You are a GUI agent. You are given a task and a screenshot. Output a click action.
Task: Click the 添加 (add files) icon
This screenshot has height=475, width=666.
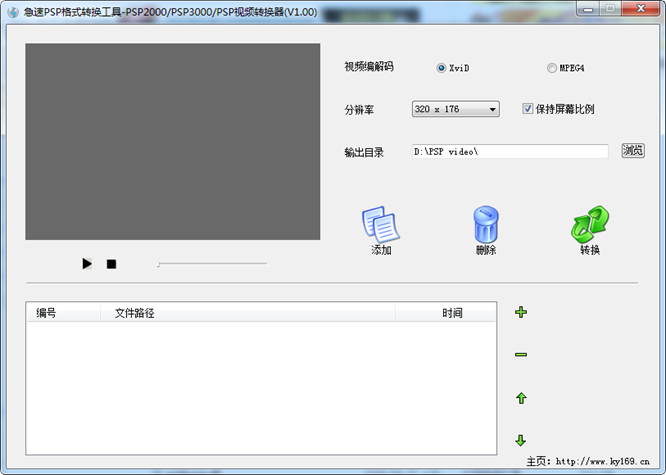381,225
